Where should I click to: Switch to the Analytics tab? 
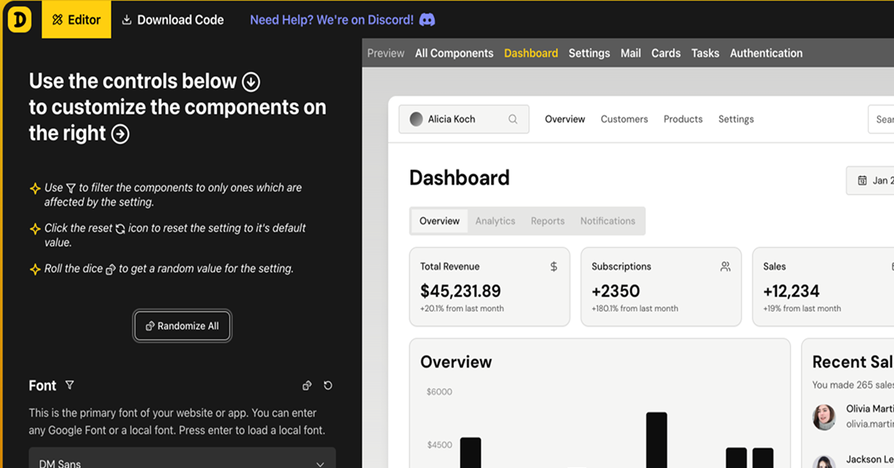pyautogui.click(x=495, y=221)
